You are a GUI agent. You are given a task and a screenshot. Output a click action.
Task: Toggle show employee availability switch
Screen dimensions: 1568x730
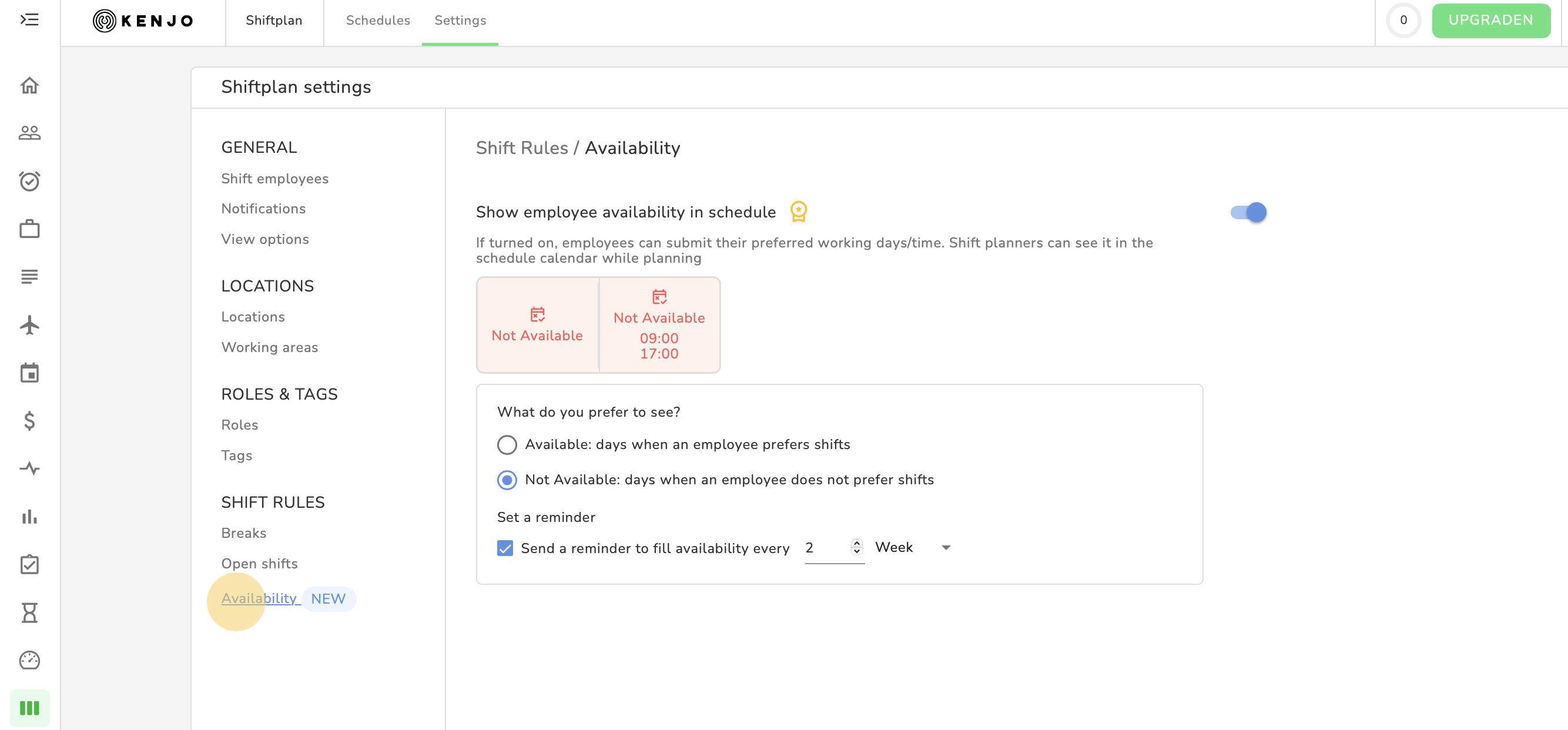(x=1248, y=212)
